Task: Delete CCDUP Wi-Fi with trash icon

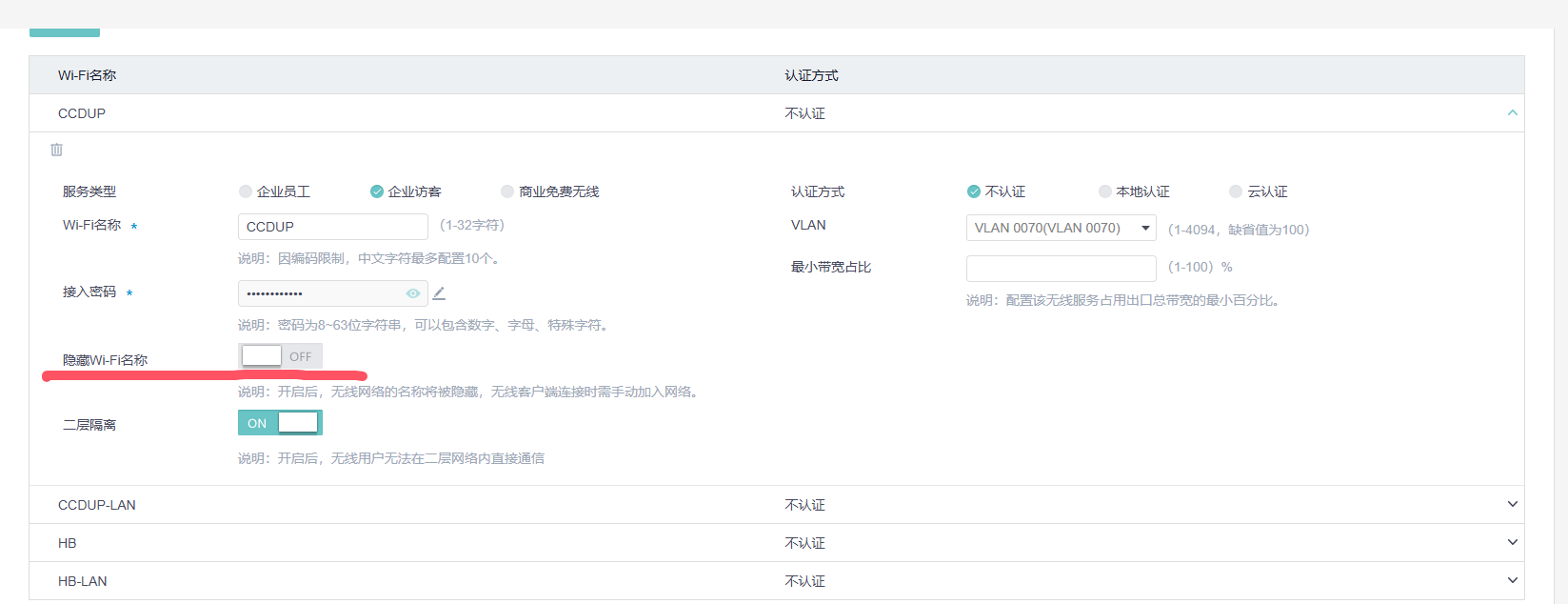Action: click(x=56, y=150)
